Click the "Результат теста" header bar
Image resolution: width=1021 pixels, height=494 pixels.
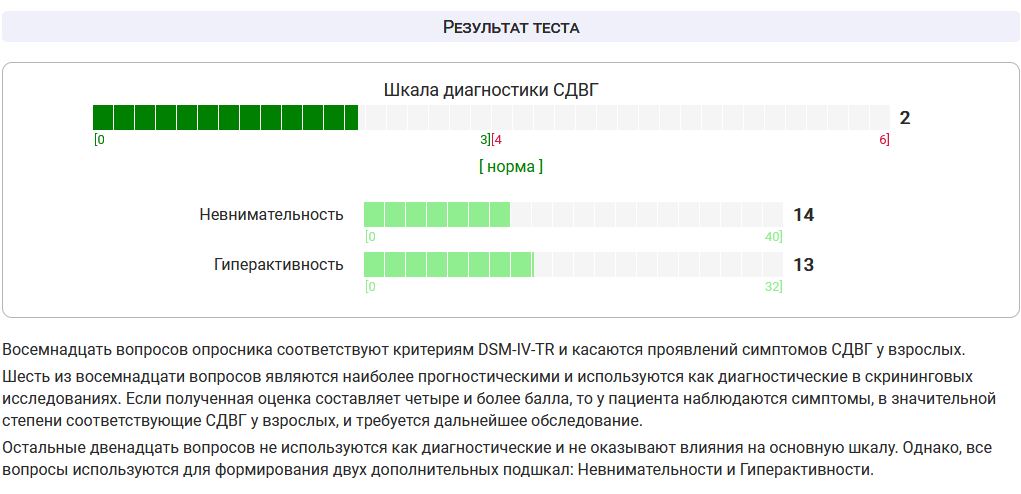pyautogui.click(x=511, y=27)
